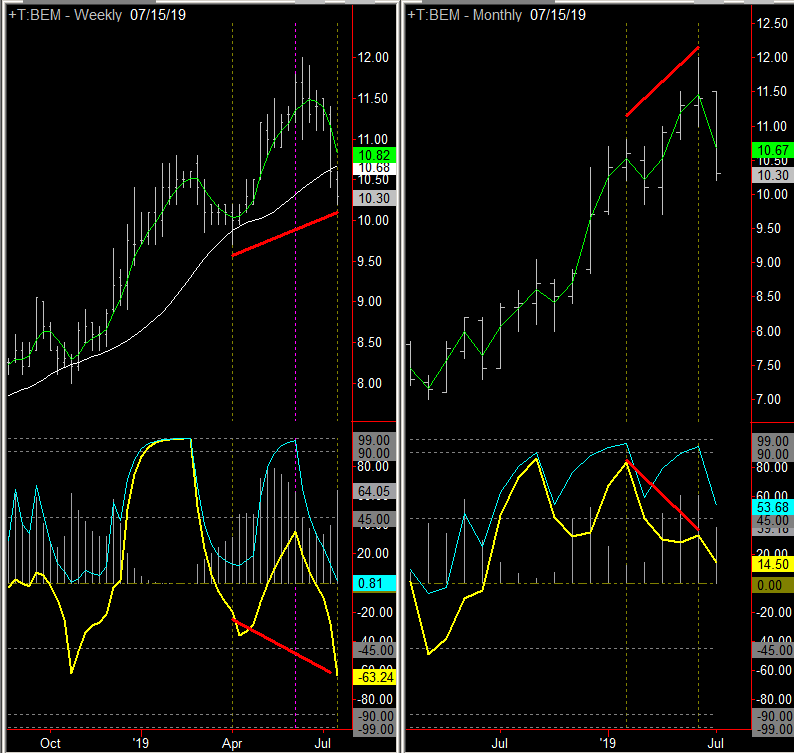This screenshot has height=753, width=794.
Task: Click the '19 label on monthly time axis
Action: (608, 743)
